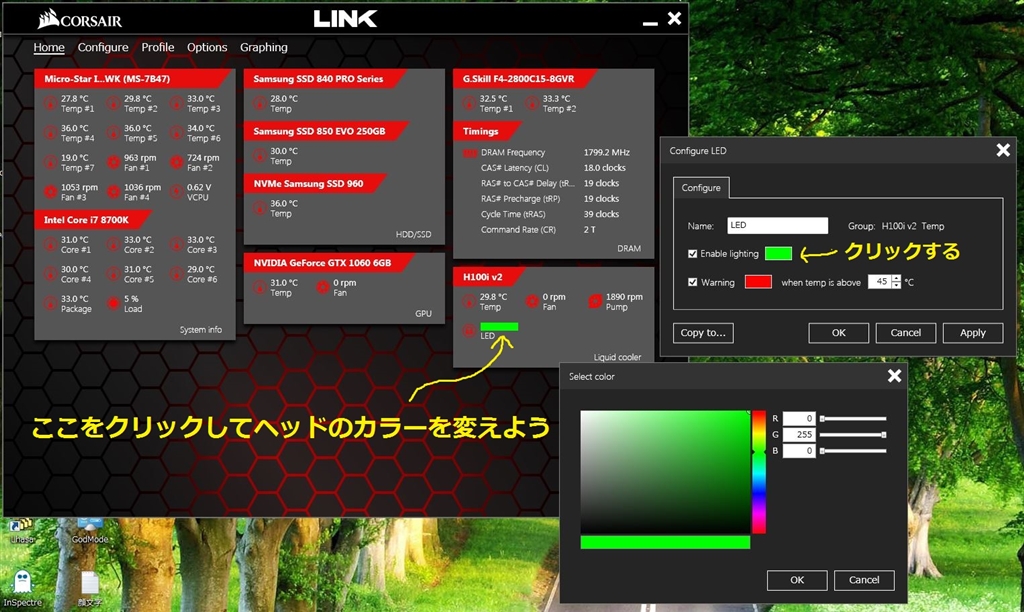Click the GTX 1060 Temp icon
The width and height of the screenshot is (1024, 612).
pos(260,287)
